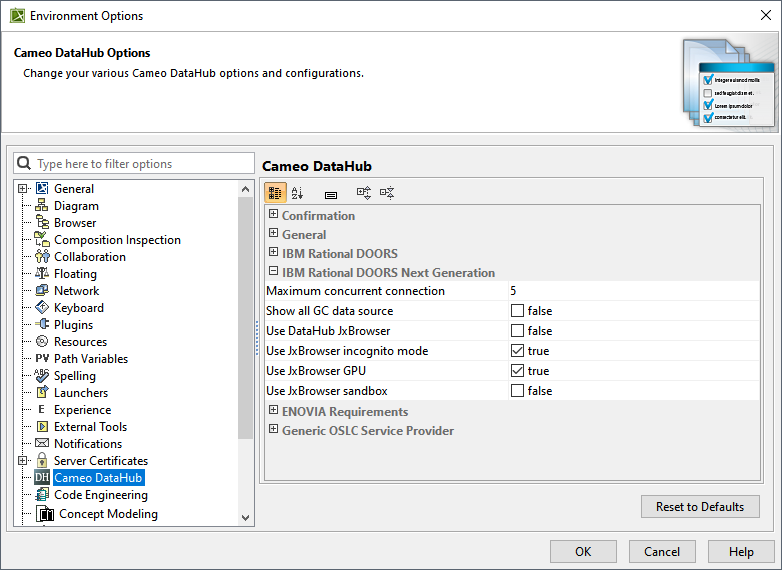Viewport: 782px width, 570px height.
Task: Collapse IBM Rational DOORS Next Generation group
Action: point(273,272)
